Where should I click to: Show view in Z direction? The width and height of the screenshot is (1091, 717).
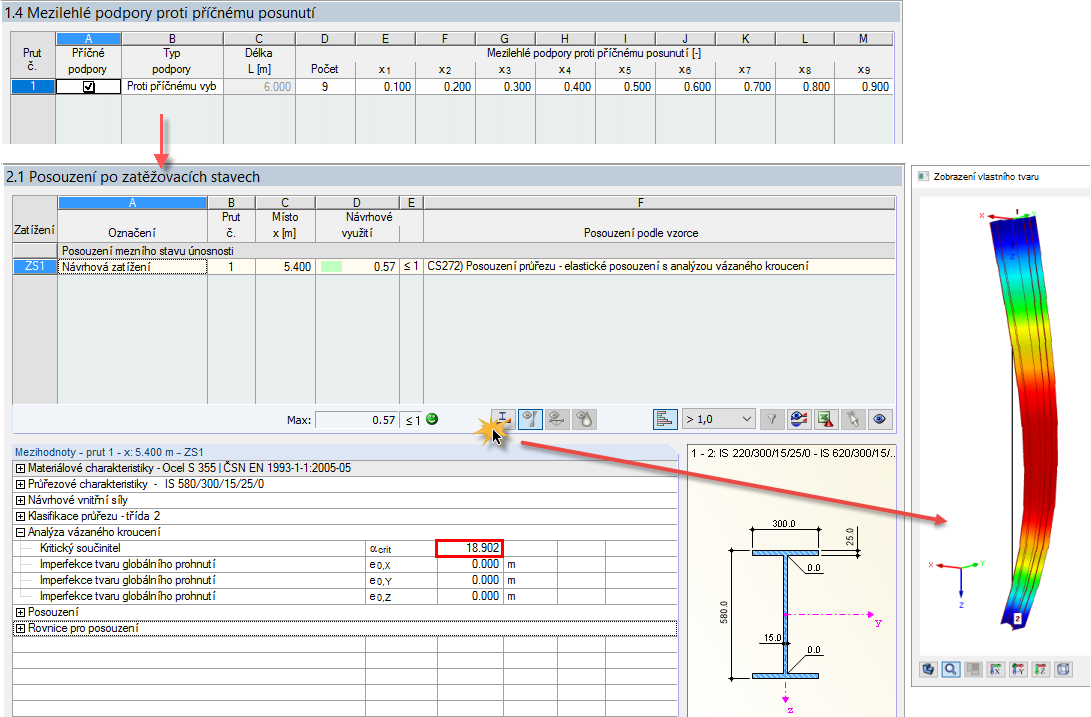(x=1040, y=670)
